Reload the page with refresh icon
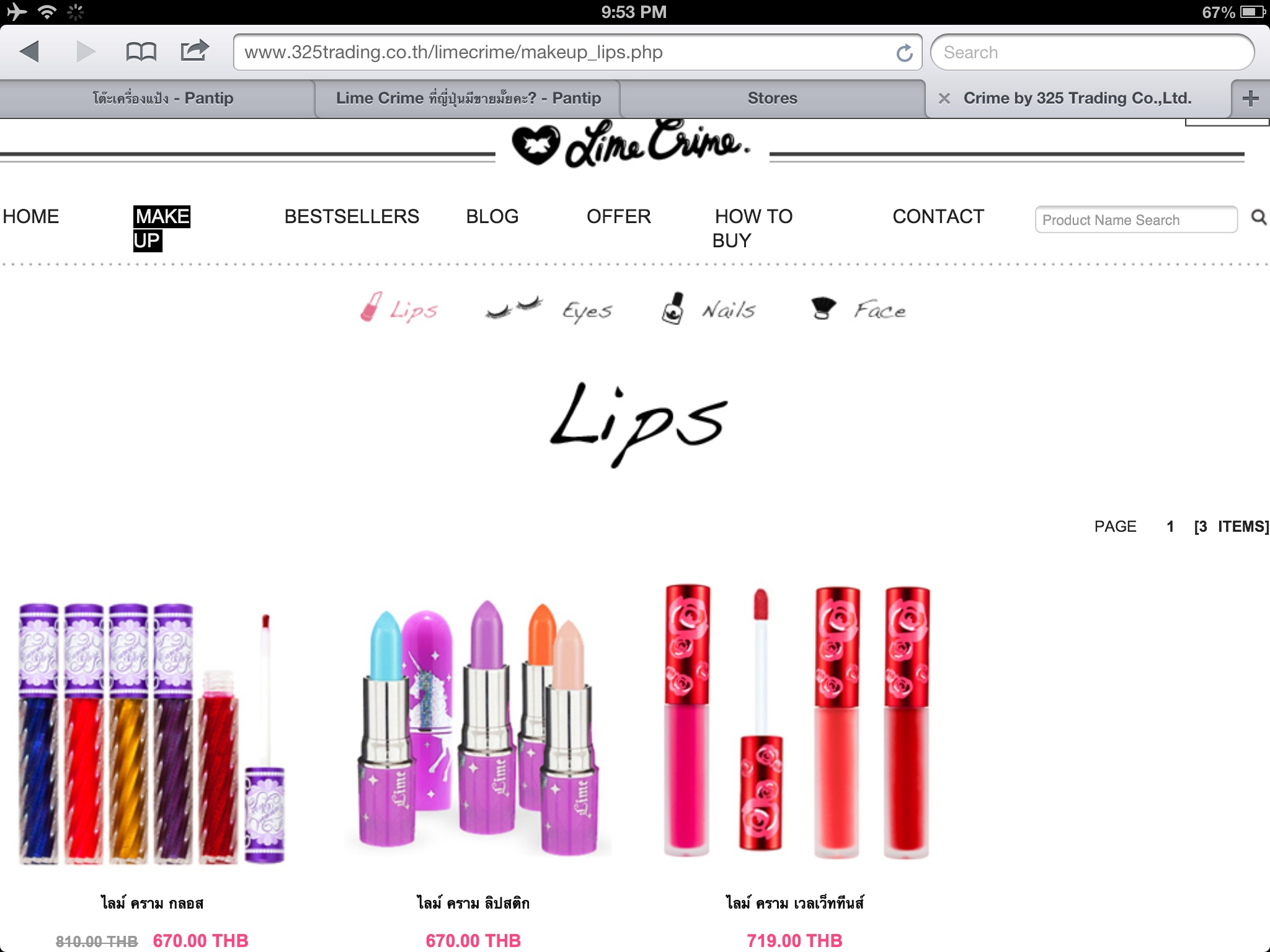The image size is (1270, 952). point(905,53)
